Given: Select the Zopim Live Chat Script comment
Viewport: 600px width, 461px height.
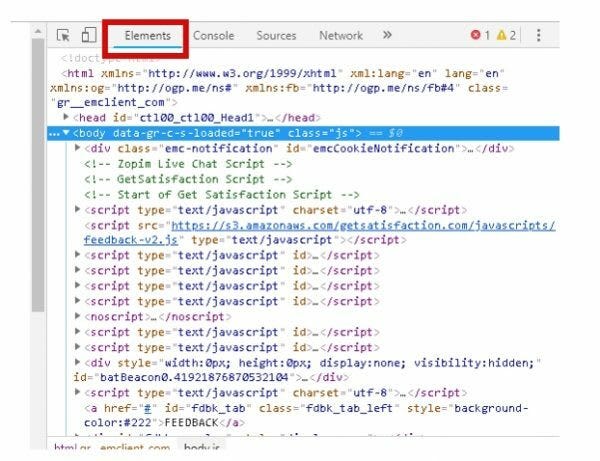Looking at the screenshot, I should [x=188, y=164].
